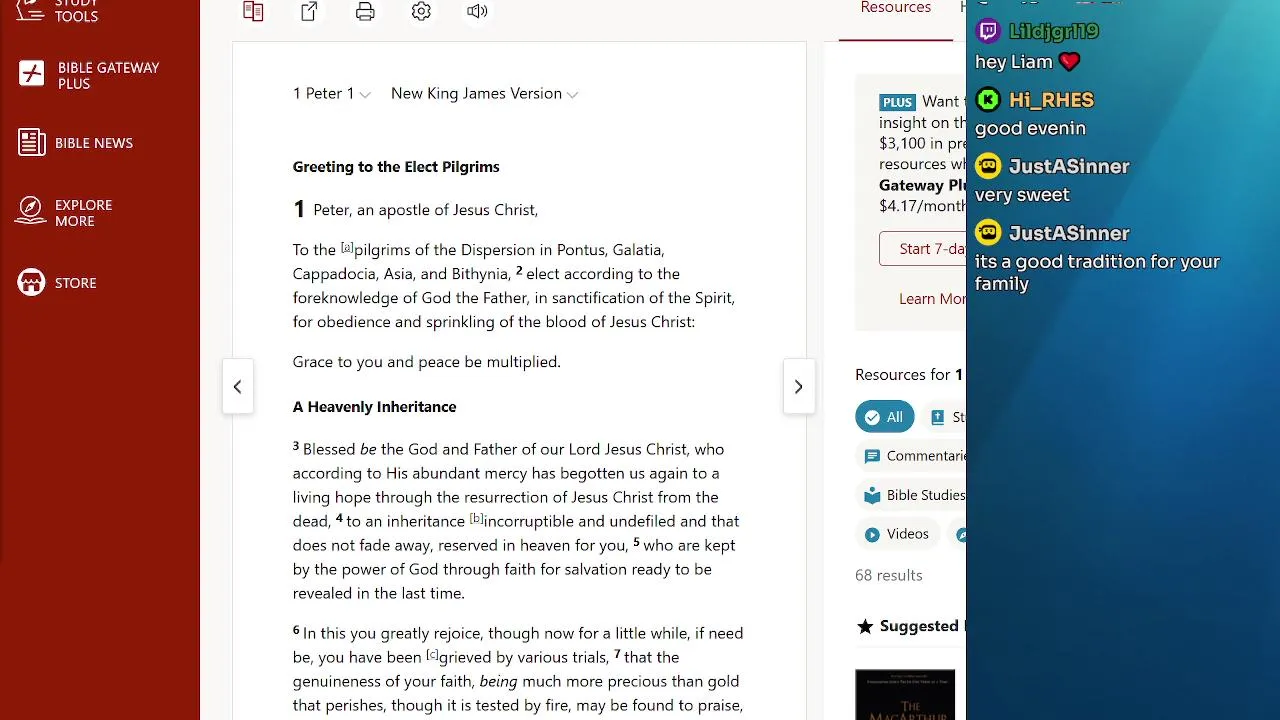The image size is (1280, 720).
Task: Click username Hi_RHES in chat
Action: coord(1051,99)
